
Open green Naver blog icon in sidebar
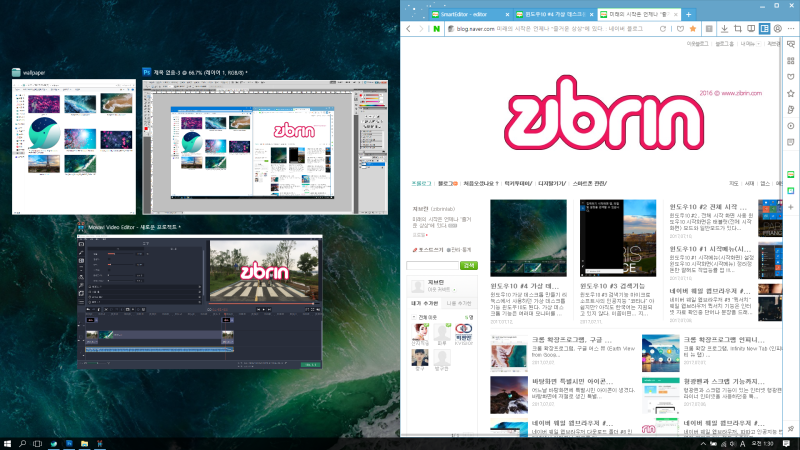(791, 174)
